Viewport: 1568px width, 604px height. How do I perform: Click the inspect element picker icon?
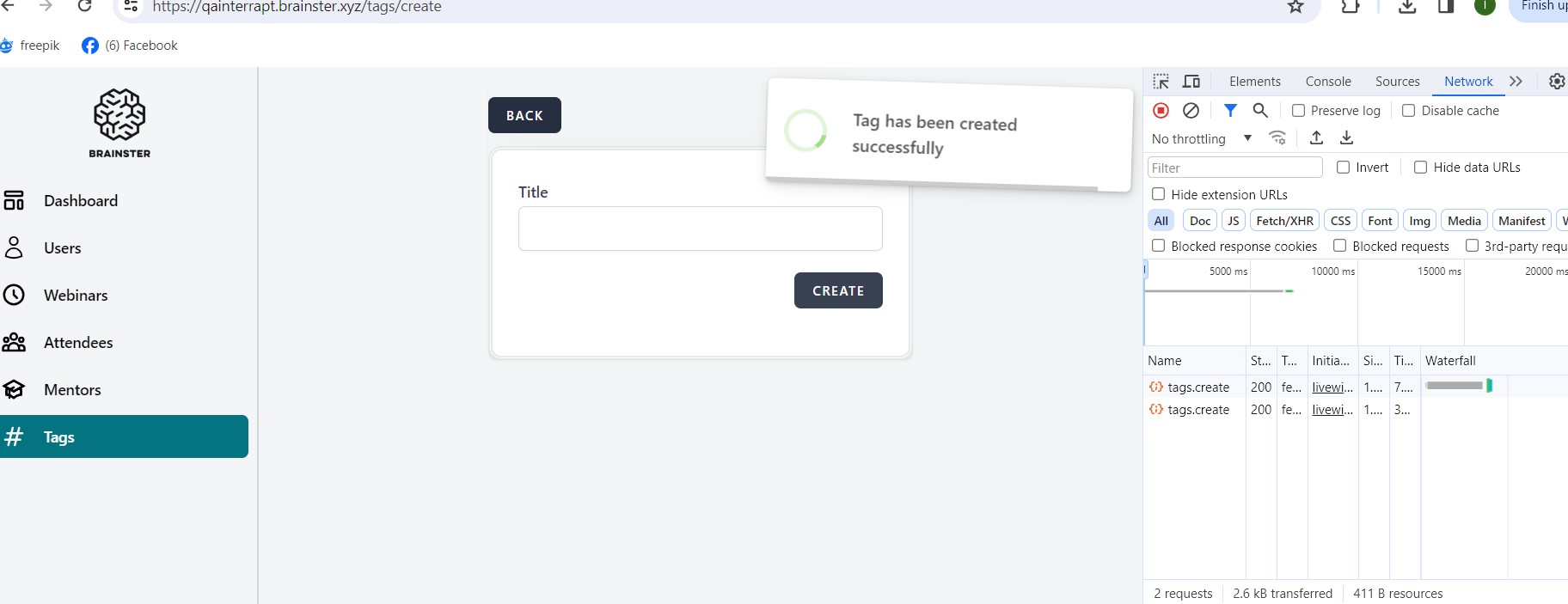pyautogui.click(x=1161, y=82)
